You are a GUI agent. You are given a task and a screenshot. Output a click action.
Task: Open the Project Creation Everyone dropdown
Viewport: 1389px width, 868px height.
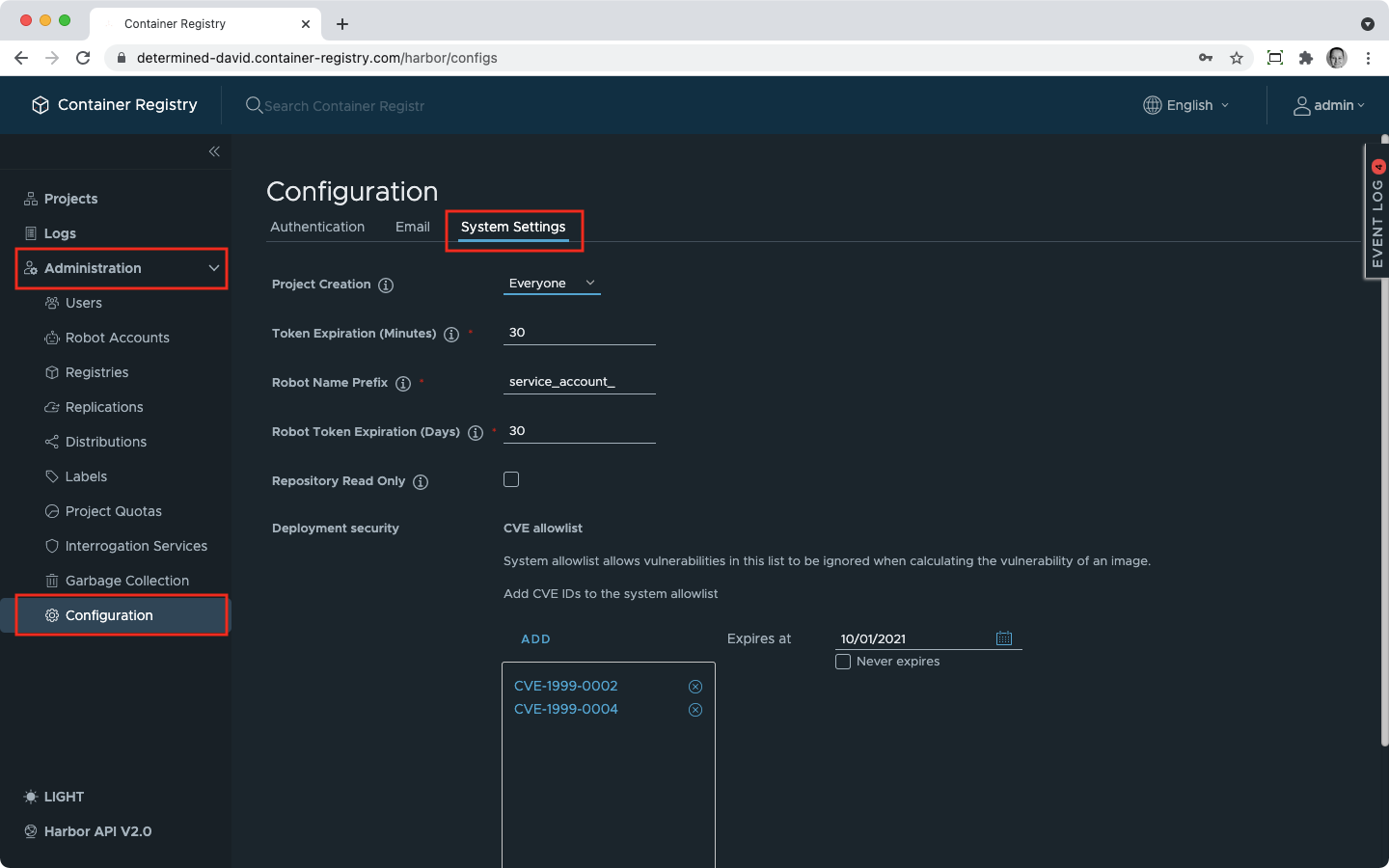pyautogui.click(x=552, y=284)
